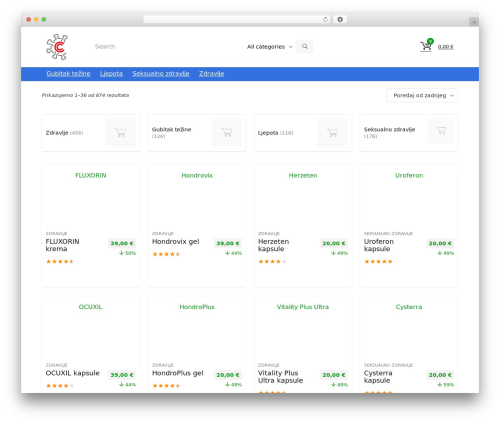Click the cart icon in the Gubitak težine card
This screenshot has width=500, height=423.
point(227,133)
